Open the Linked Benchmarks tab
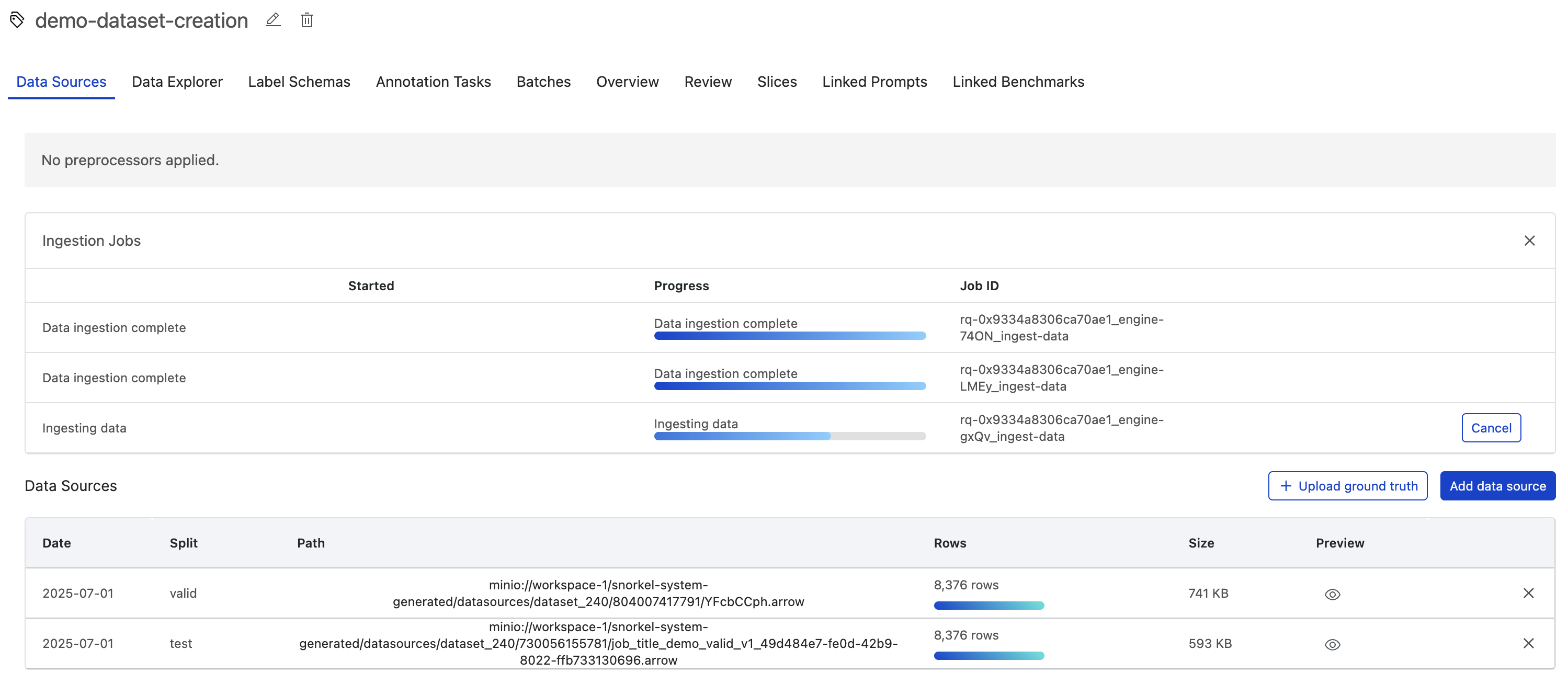Image resolution: width=1568 pixels, height=684 pixels. [1018, 82]
